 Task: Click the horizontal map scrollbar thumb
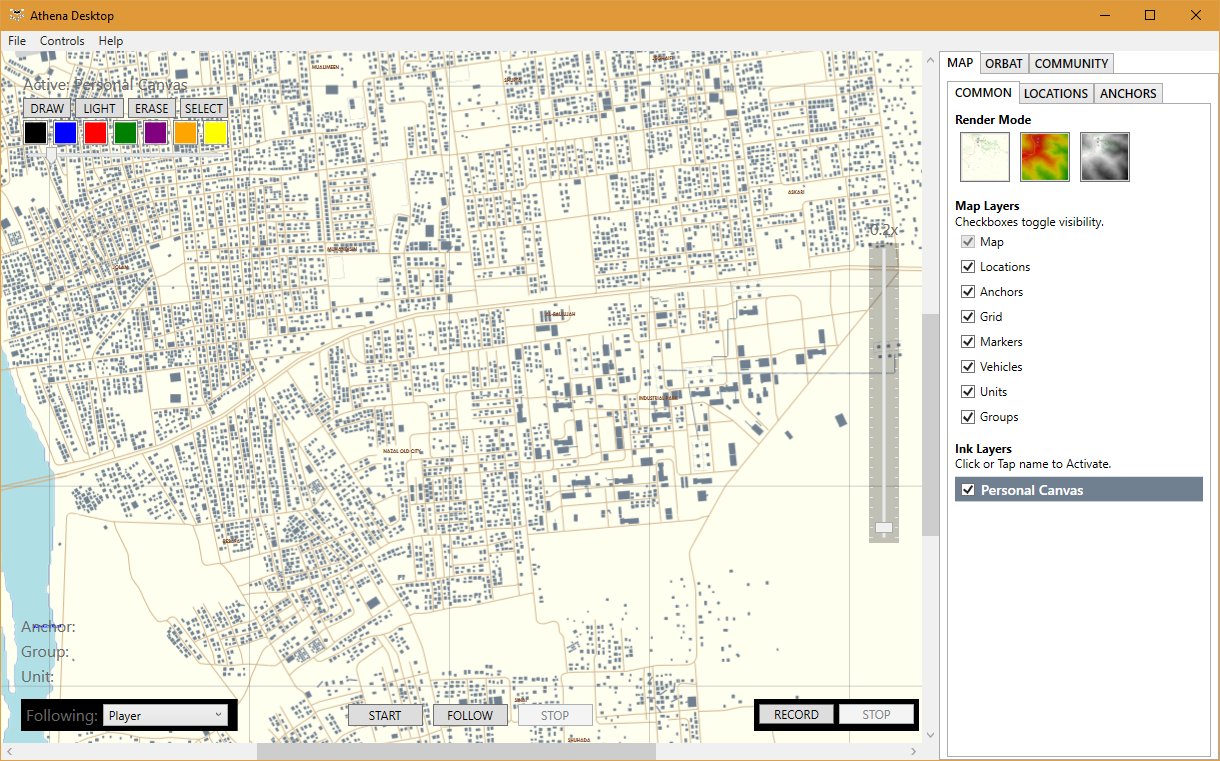point(456,751)
